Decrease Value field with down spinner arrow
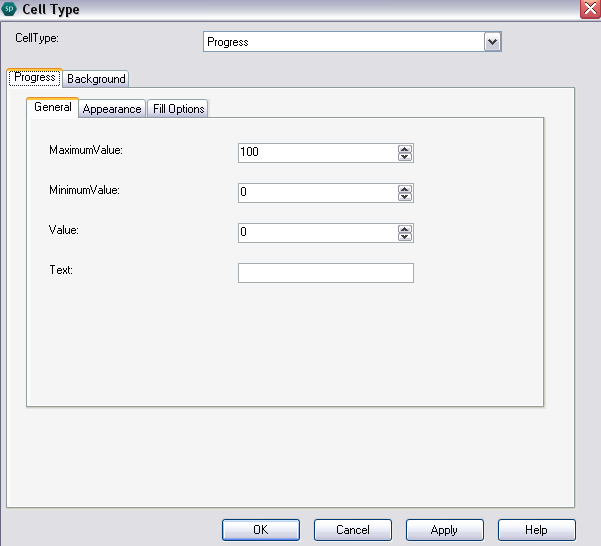 405,237
